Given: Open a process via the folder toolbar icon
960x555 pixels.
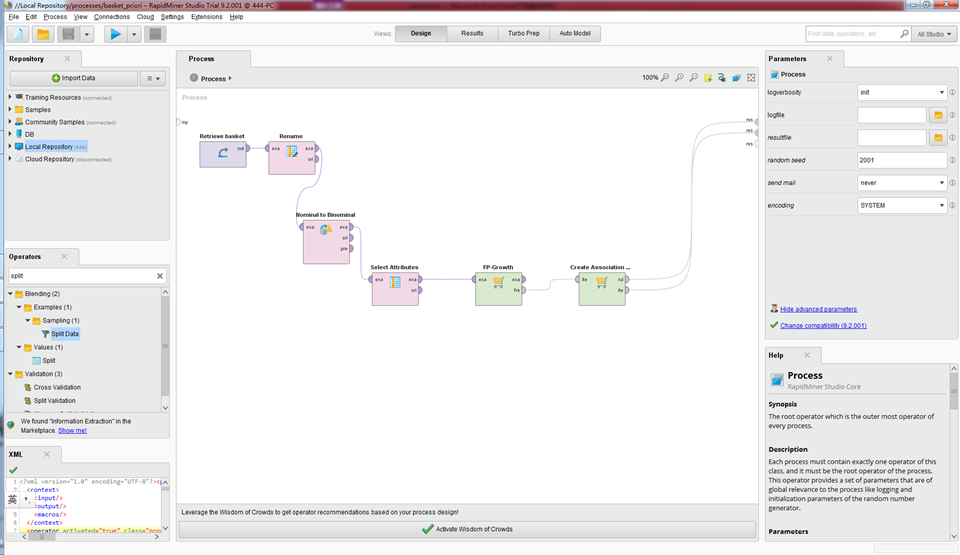Looking at the screenshot, I should click(x=43, y=34).
